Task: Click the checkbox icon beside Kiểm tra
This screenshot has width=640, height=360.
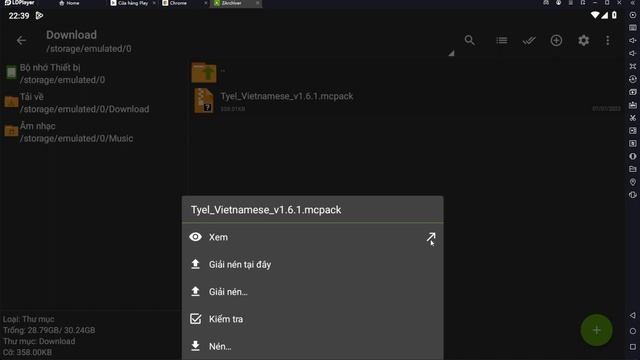Action: point(196,319)
